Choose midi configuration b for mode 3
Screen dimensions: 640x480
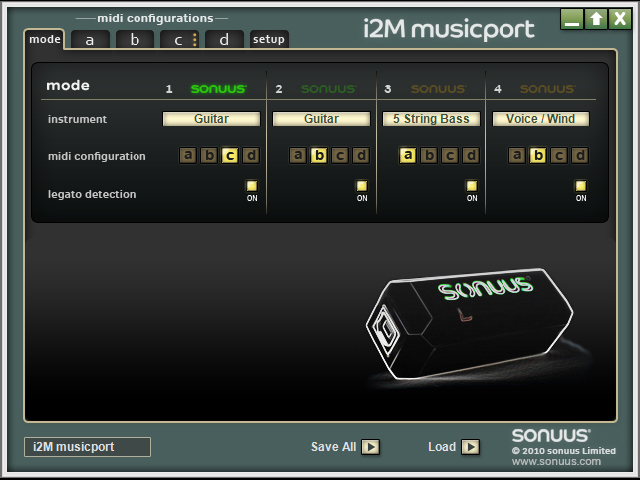pos(429,156)
